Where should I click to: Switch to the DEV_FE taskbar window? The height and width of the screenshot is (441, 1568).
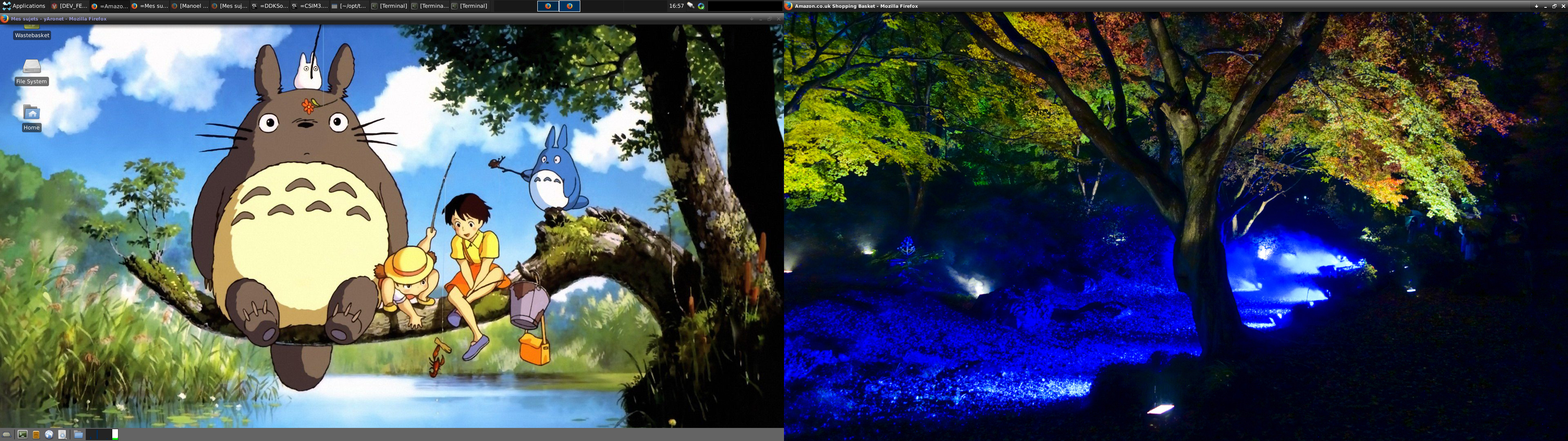point(69,6)
